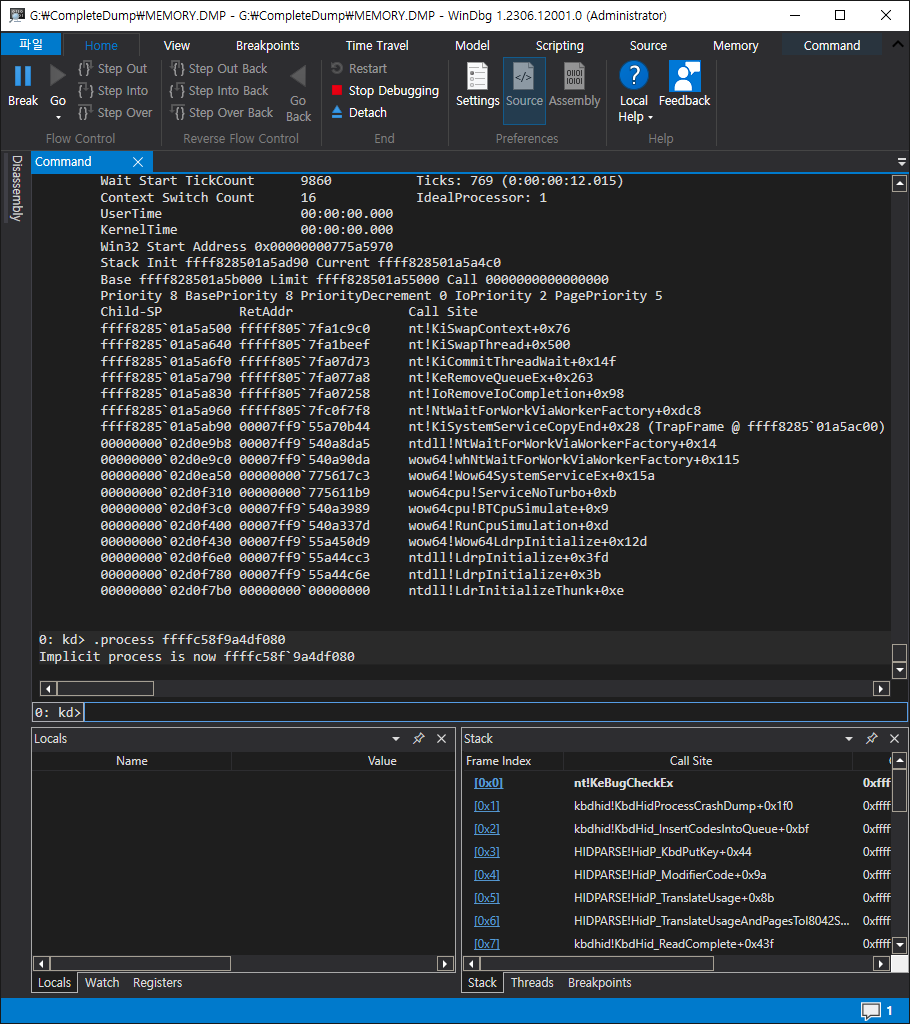Open the Source ribbon tab

click(x=648, y=46)
